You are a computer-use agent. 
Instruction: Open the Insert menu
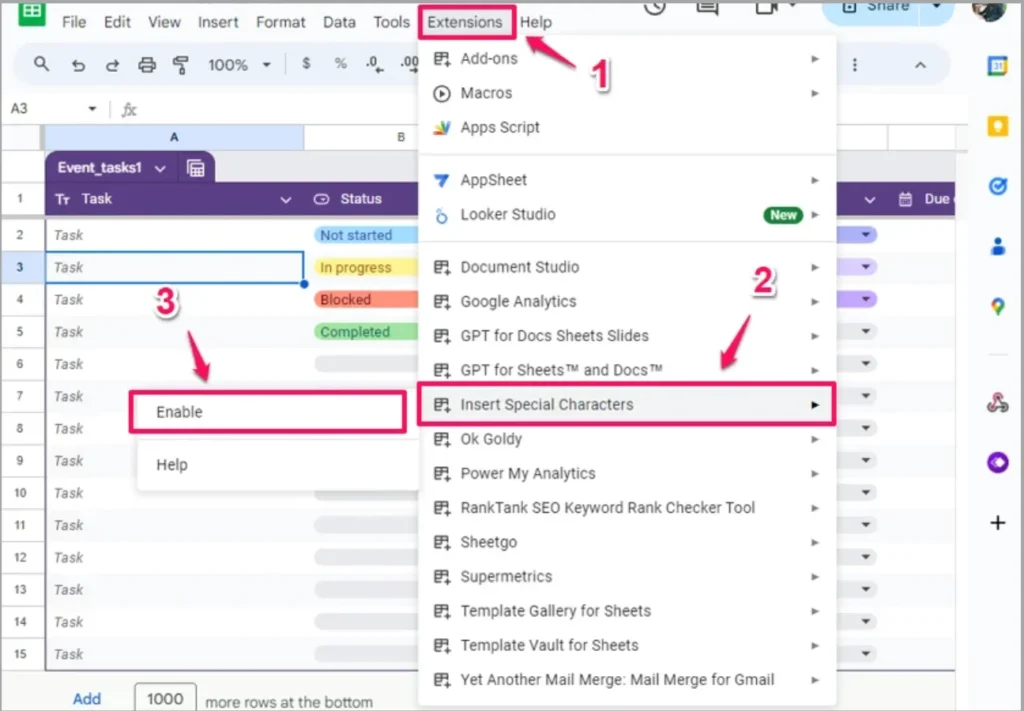click(x=218, y=22)
